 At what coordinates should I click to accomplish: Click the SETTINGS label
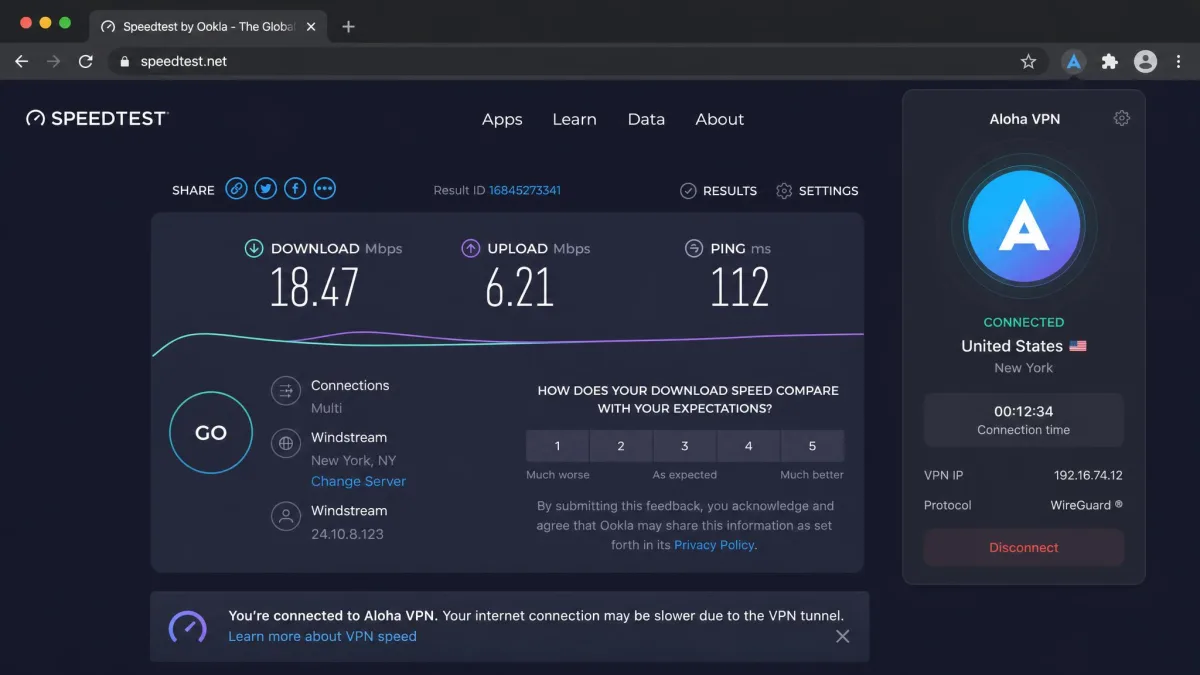pos(828,191)
